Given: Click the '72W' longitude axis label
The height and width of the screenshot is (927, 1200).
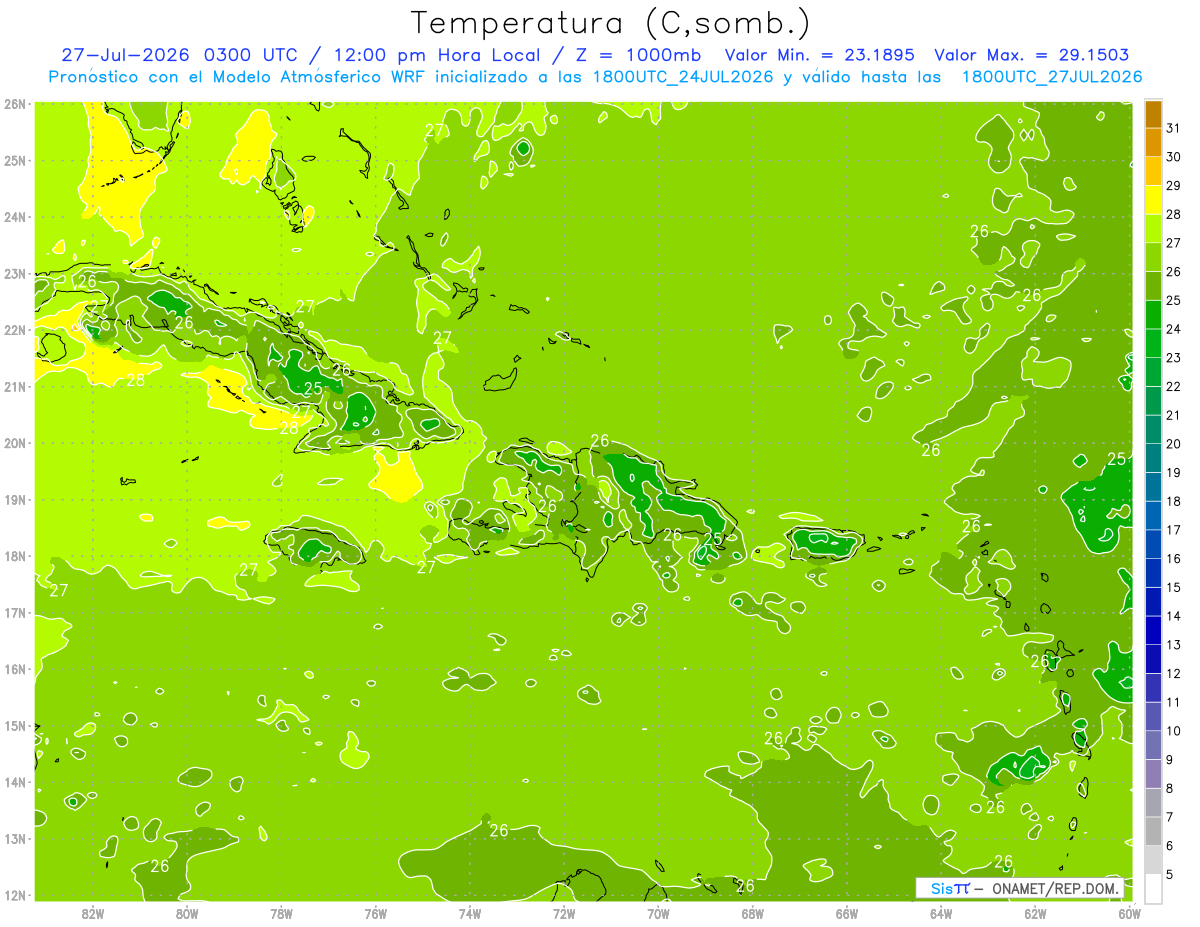Looking at the screenshot, I should tap(564, 913).
